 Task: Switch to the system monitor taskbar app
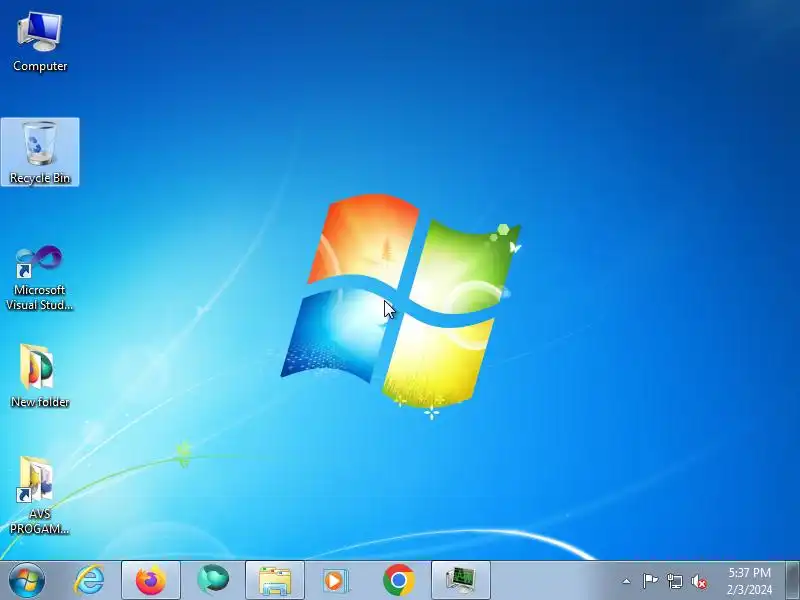[461, 581]
